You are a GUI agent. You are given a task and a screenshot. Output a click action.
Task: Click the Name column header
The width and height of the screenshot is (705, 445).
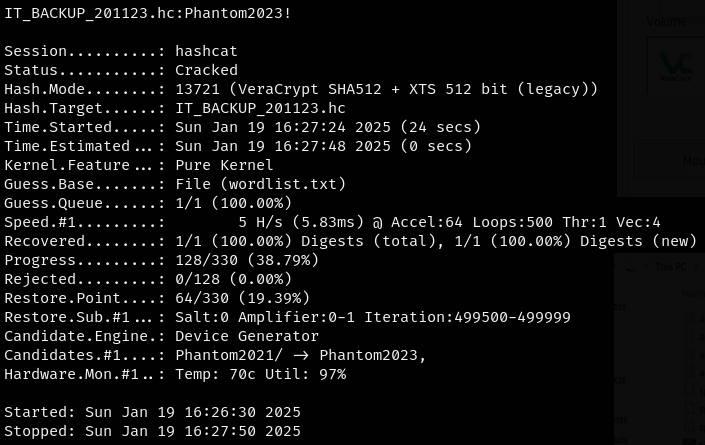[692, 293]
